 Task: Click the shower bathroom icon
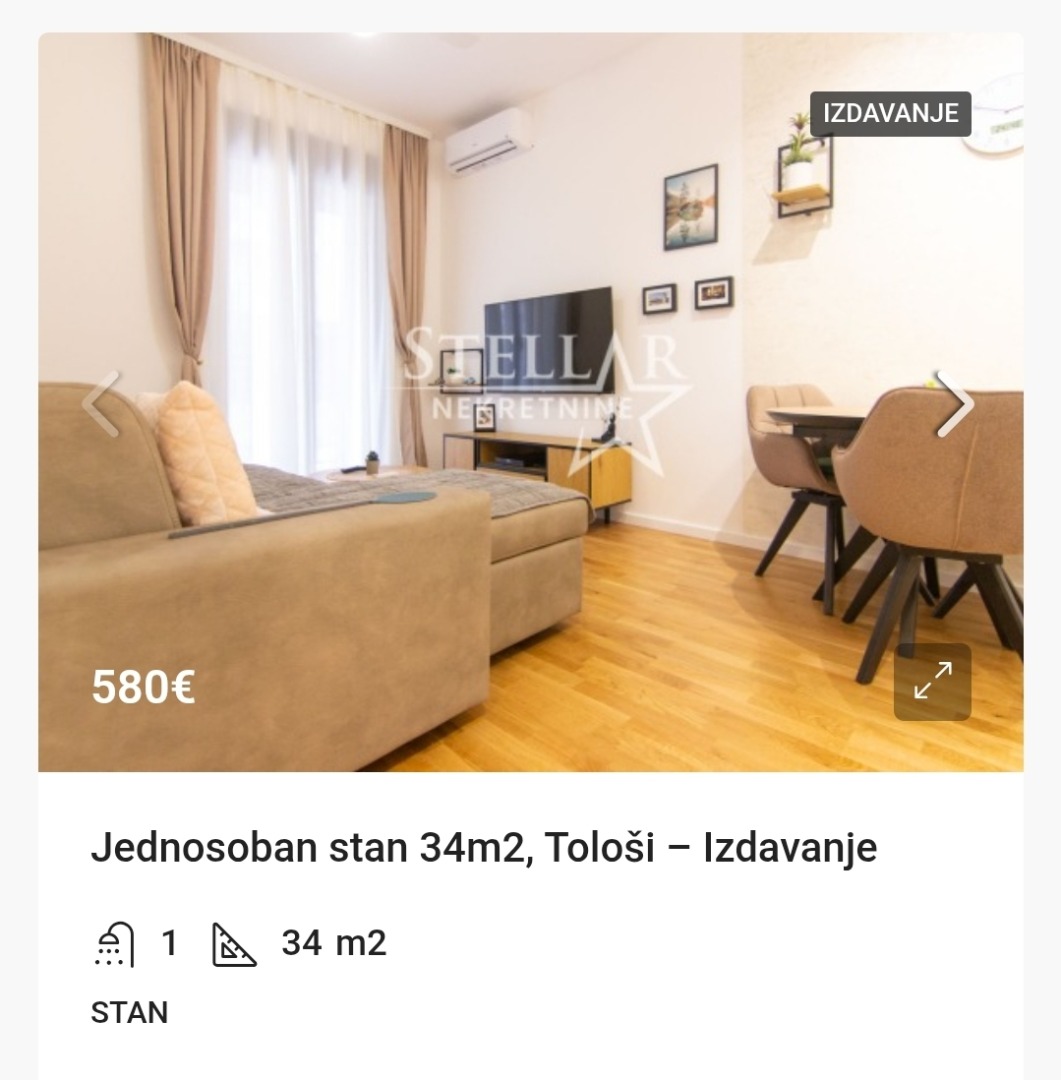click(114, 944)
